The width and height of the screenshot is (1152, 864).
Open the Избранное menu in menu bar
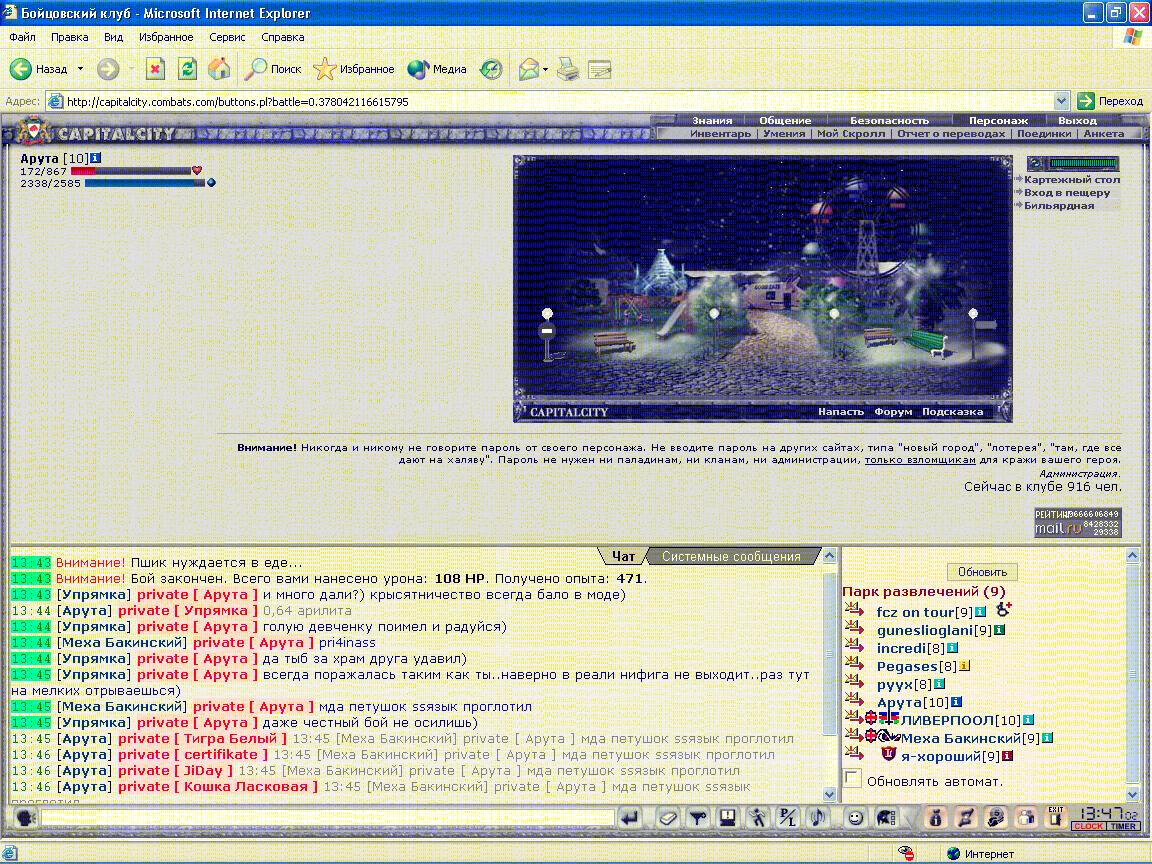166,37
